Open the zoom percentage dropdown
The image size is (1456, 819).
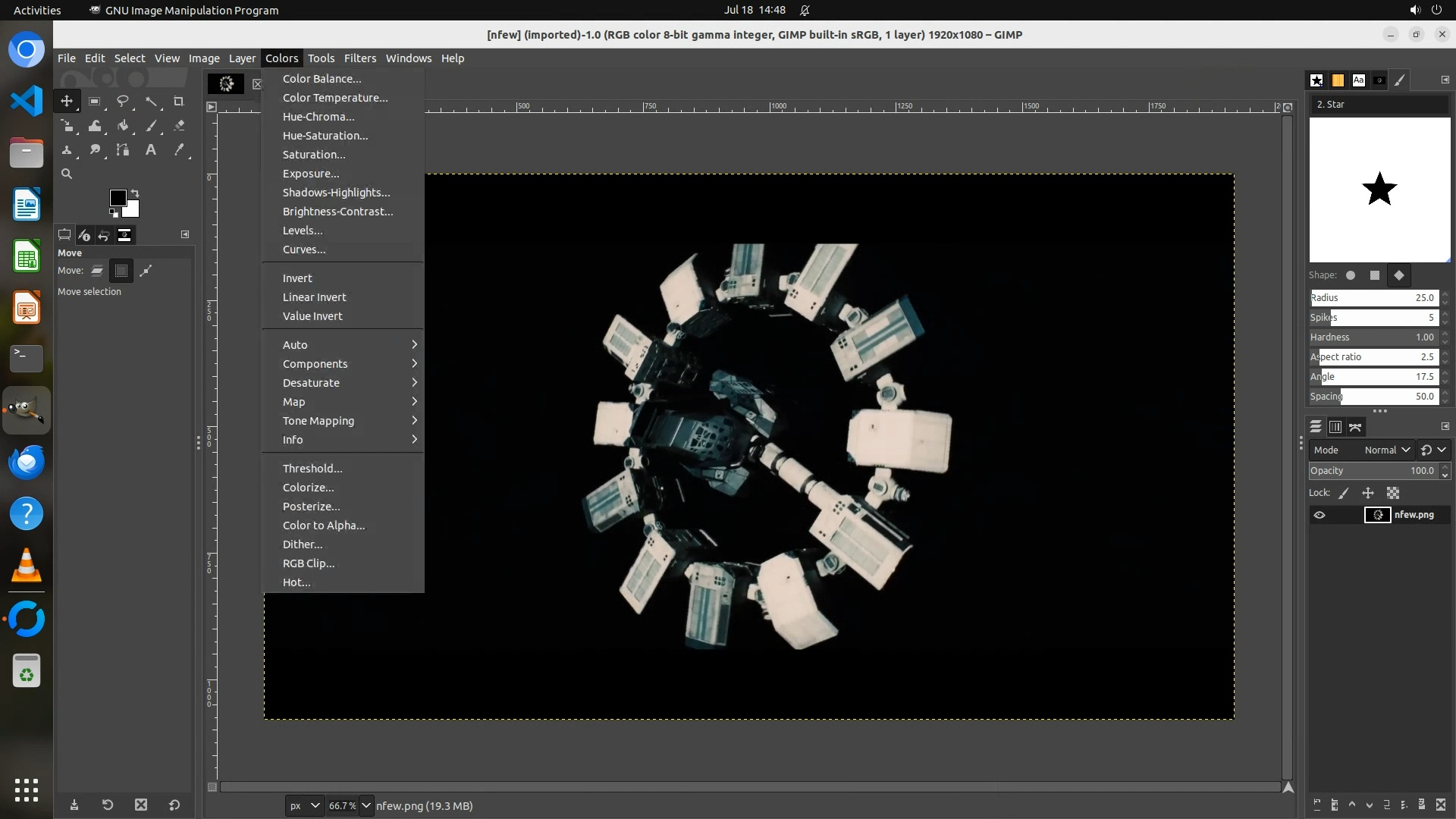(366, 805)
